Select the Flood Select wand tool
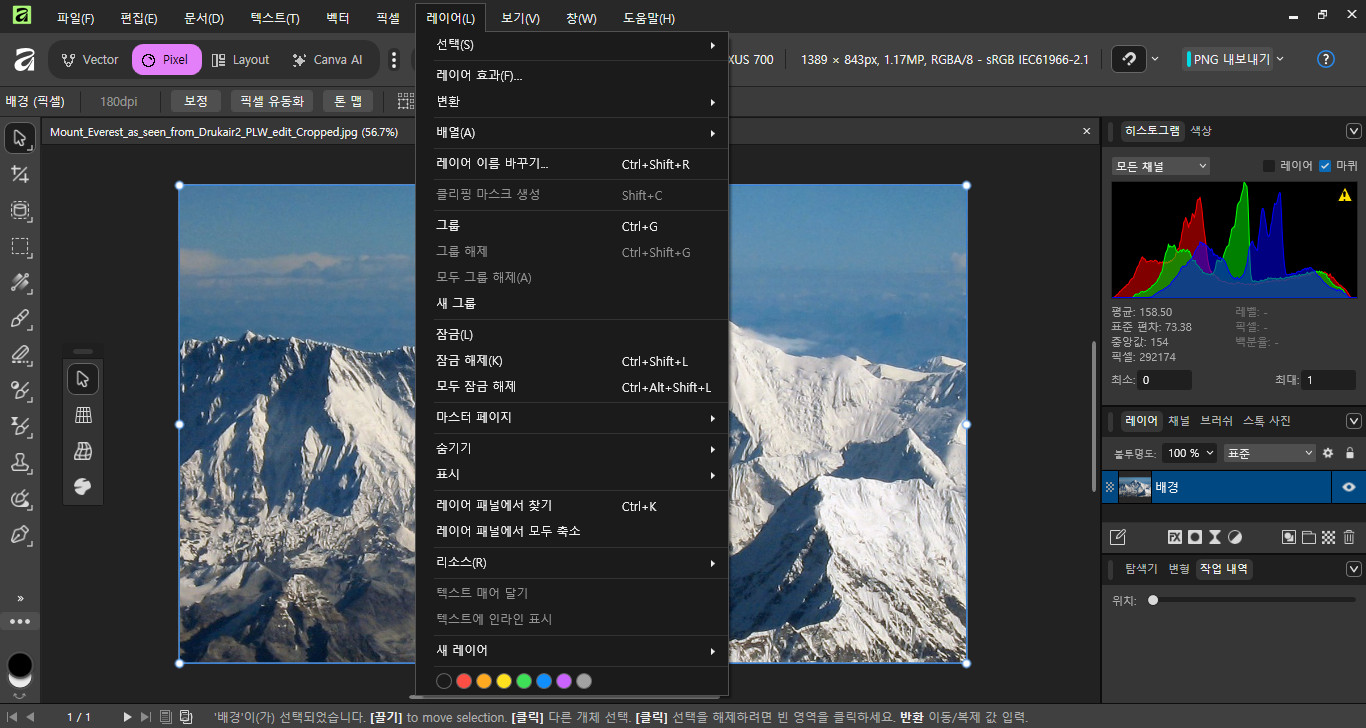This screenshot has height=728, width=1366. [20, 282]
